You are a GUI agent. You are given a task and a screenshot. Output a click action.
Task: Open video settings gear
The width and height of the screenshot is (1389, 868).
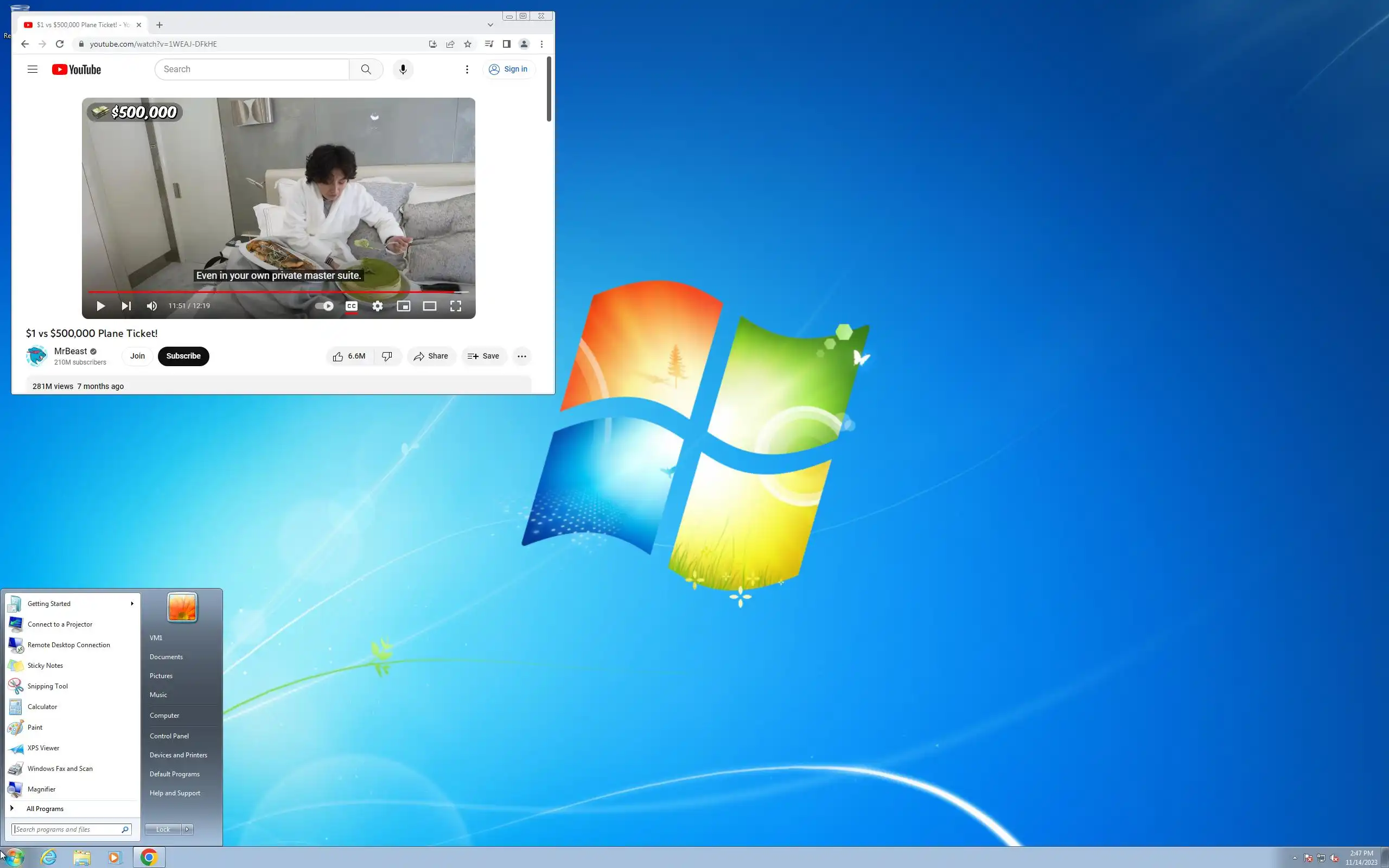377,306
